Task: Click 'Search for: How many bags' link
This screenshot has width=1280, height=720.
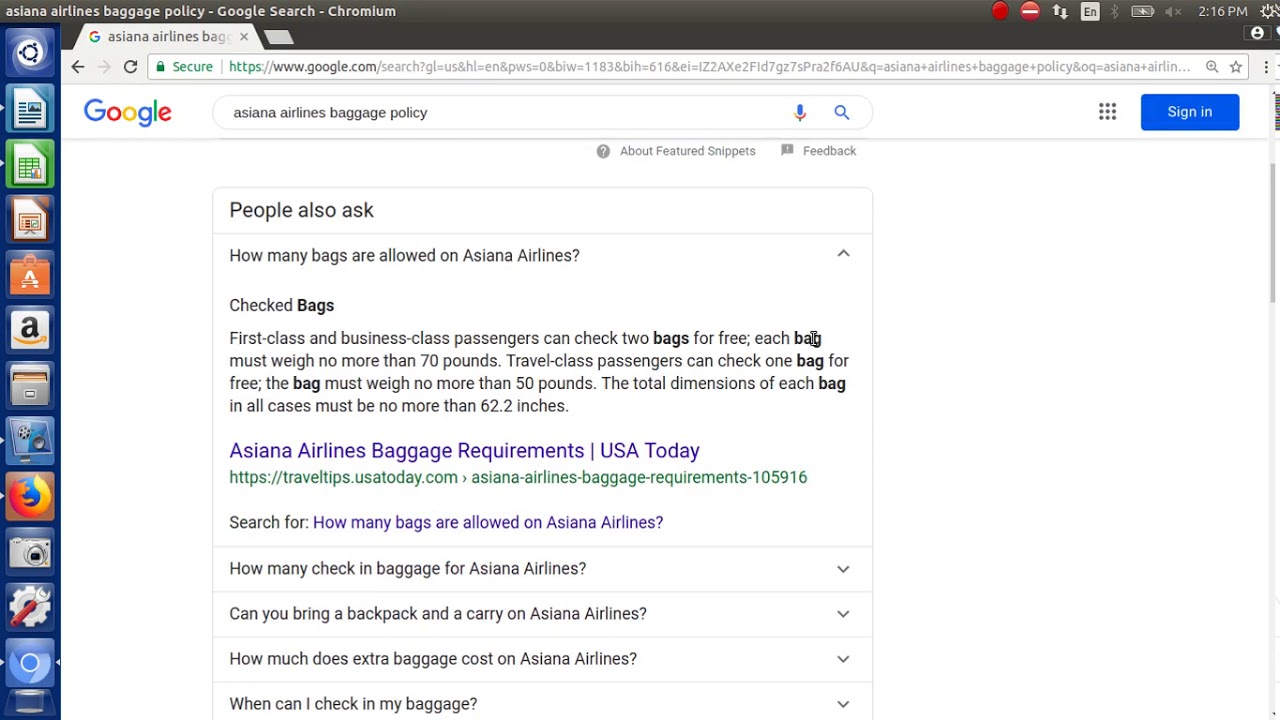Action: (488, 522)
